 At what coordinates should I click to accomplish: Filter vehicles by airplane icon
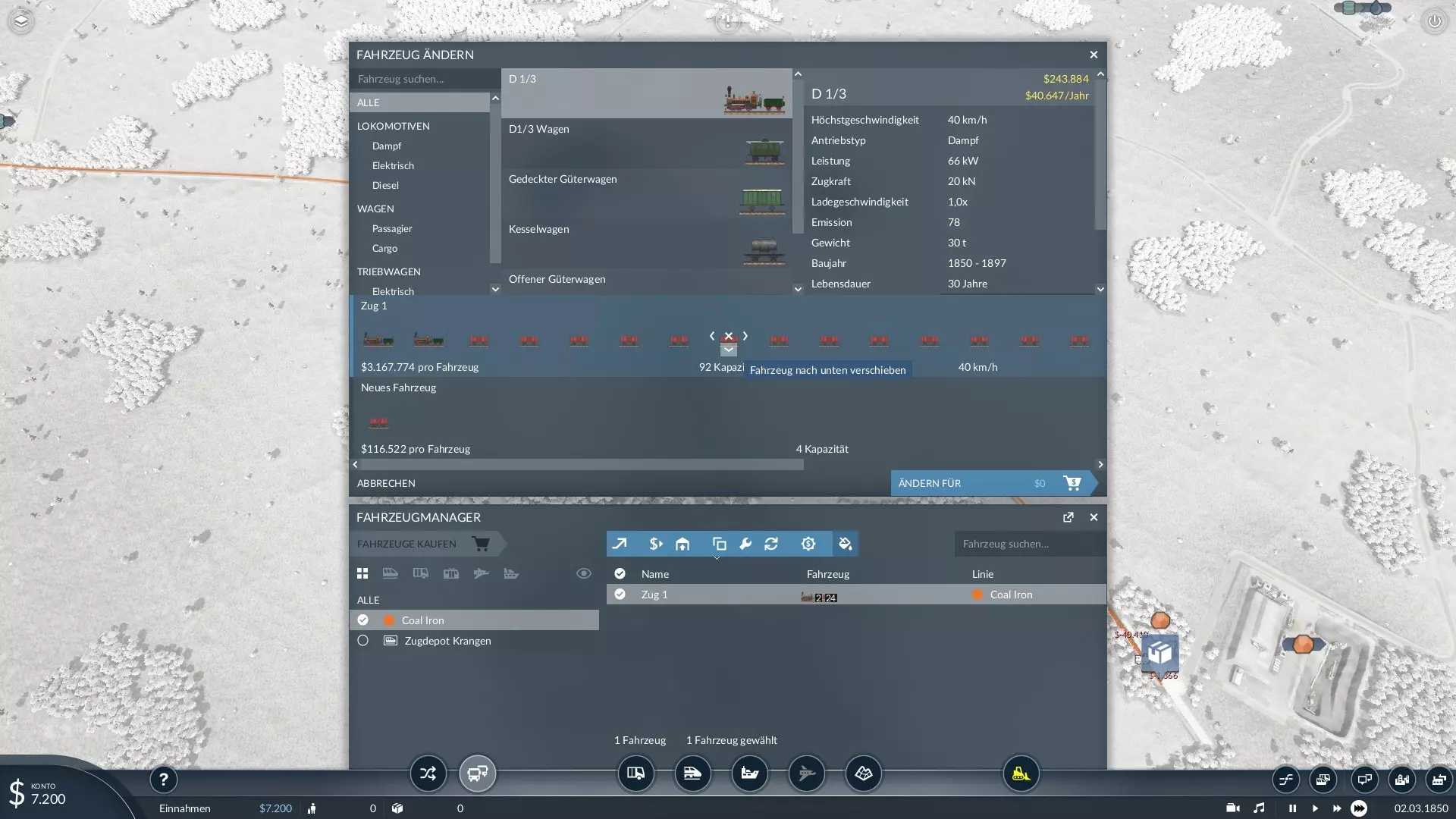point(481,573)
